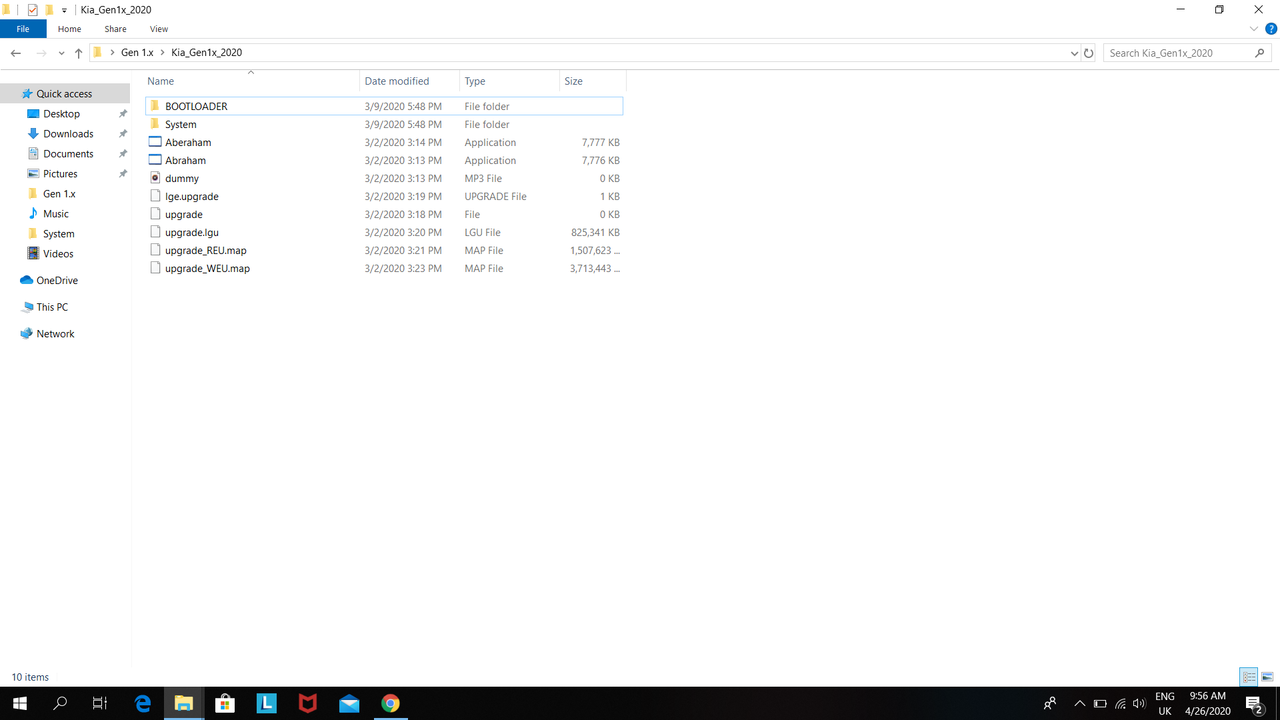Open the View ribbon tab

click(x=159, y=29)
